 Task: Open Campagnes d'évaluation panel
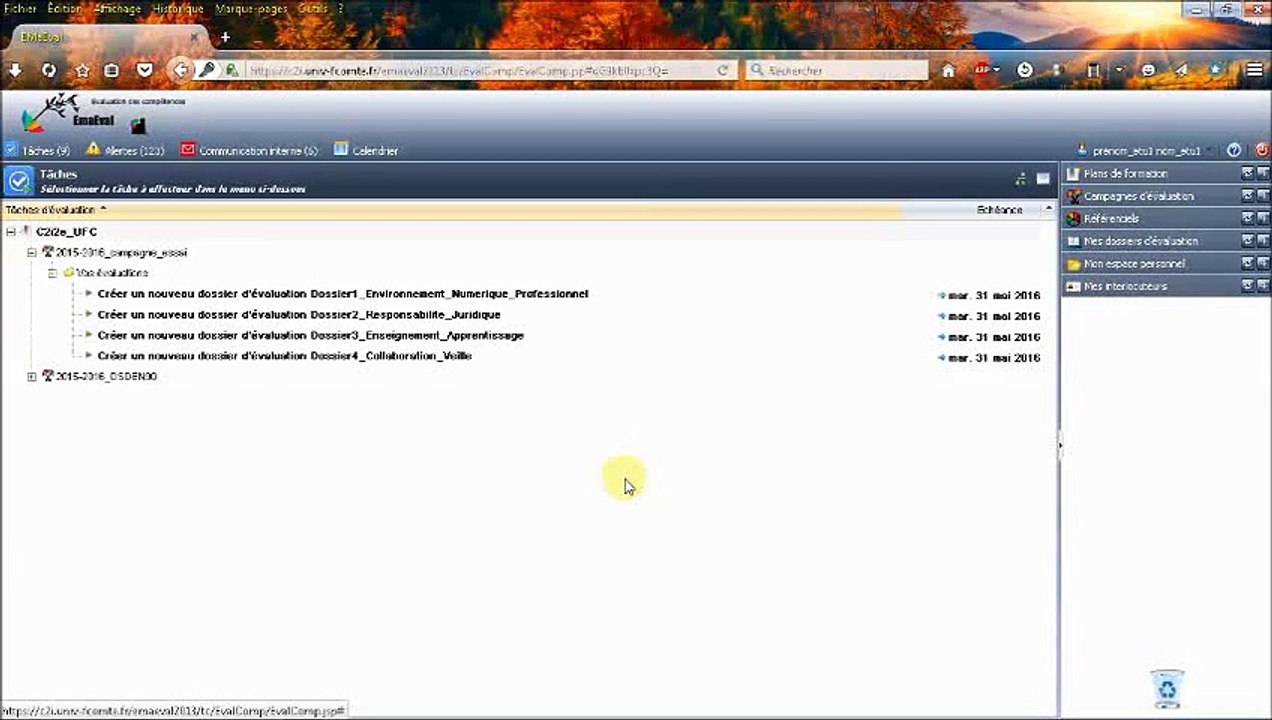[x=1138, y=196]
